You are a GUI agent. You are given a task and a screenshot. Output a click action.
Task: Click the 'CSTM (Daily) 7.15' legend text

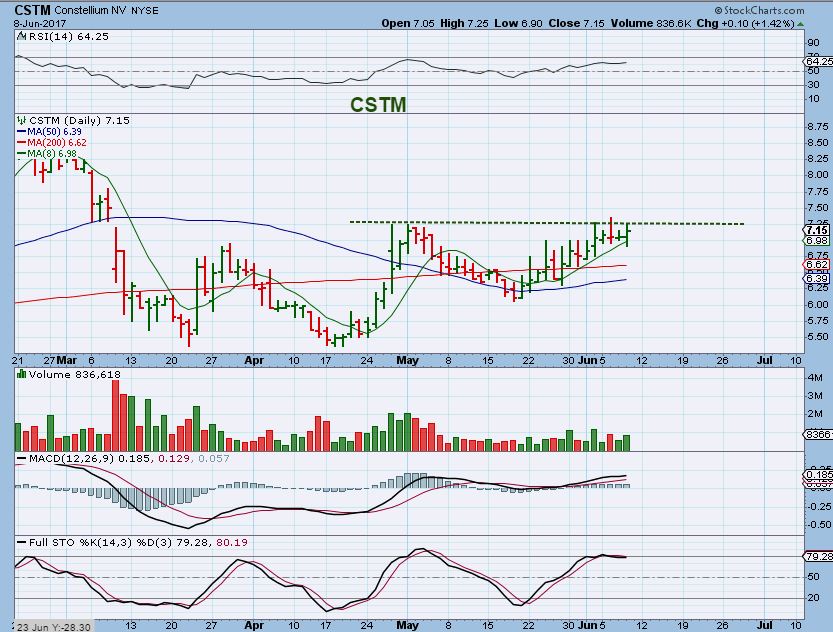79,121
